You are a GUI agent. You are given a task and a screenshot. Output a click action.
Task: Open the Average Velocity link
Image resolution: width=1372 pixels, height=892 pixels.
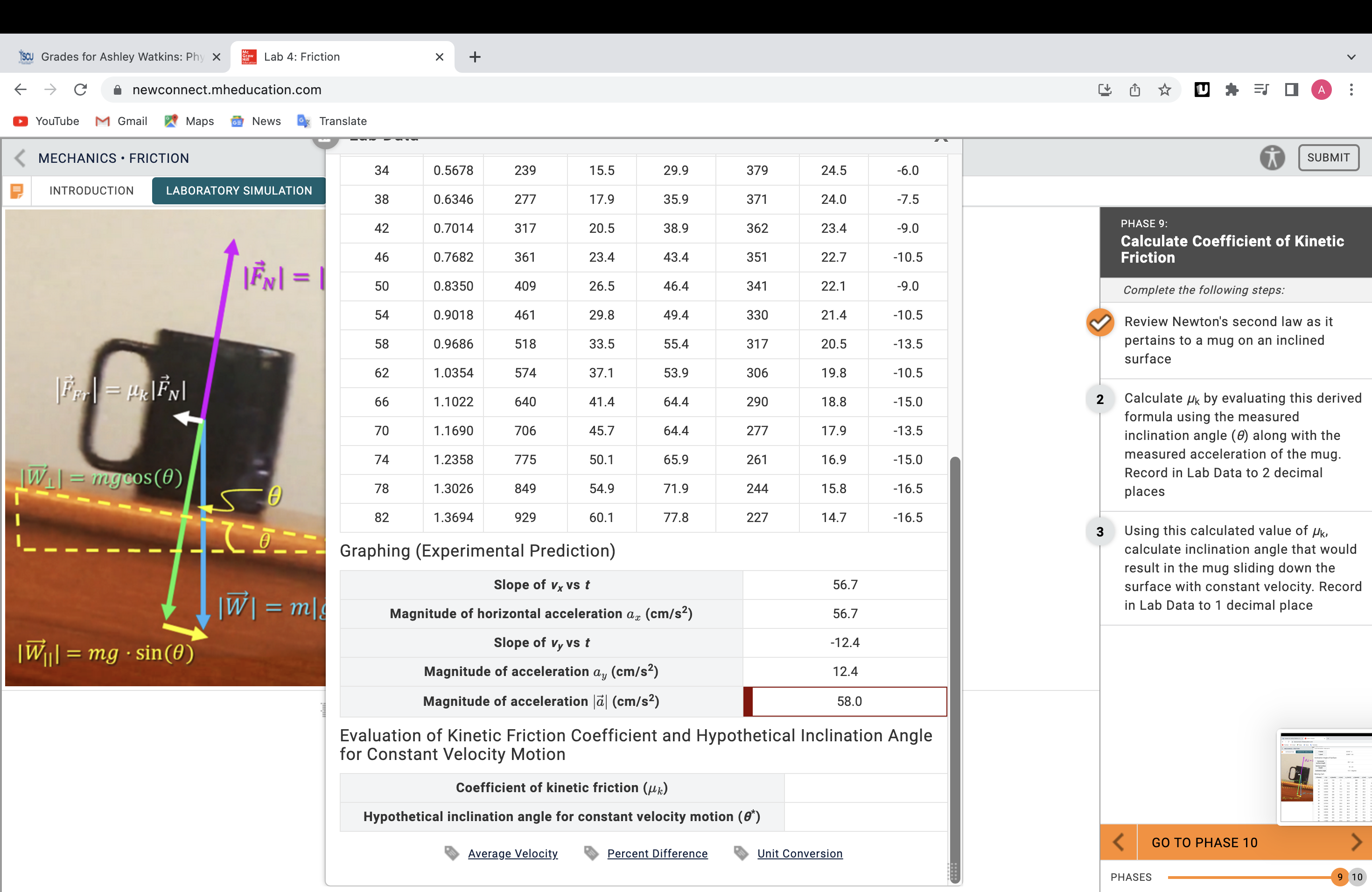click(x=512, y=853)
